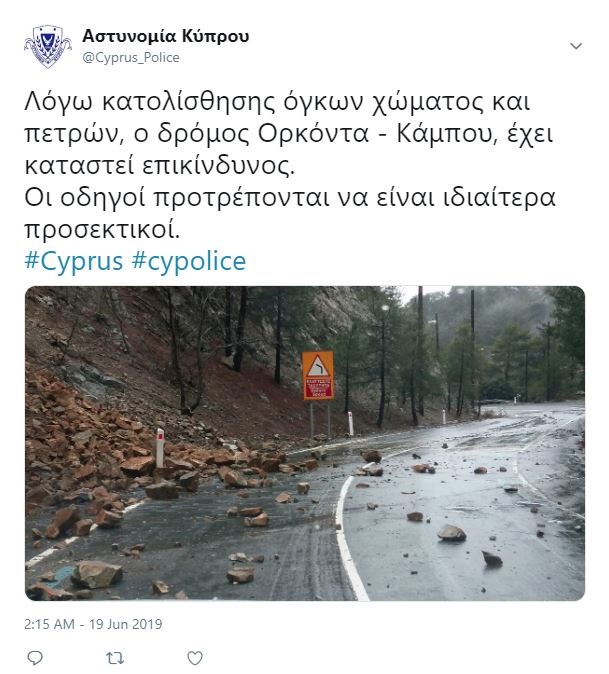Click the reply speech bubble icon
609x674 pixels.
[35, 658]
